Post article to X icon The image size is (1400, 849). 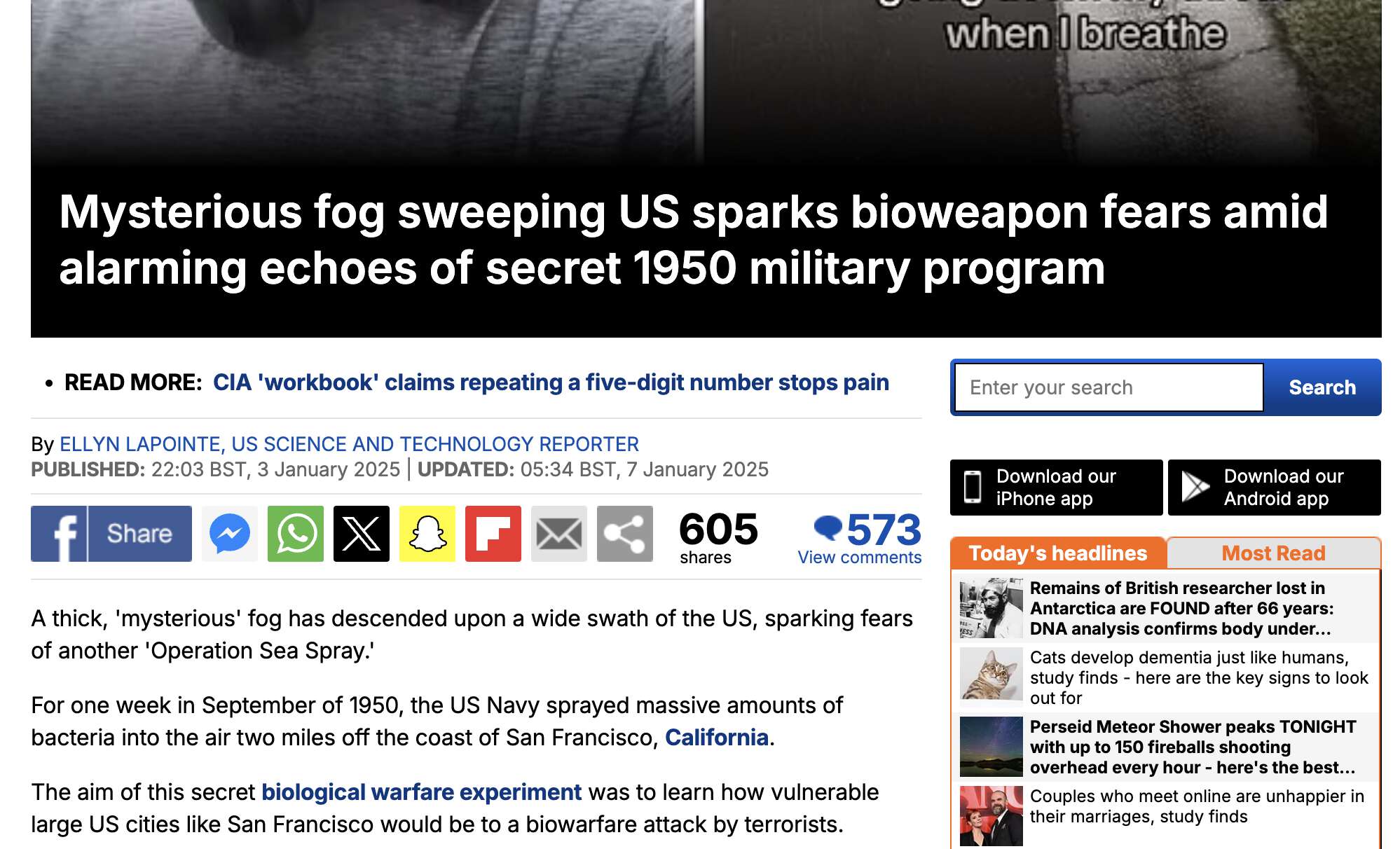362,534
